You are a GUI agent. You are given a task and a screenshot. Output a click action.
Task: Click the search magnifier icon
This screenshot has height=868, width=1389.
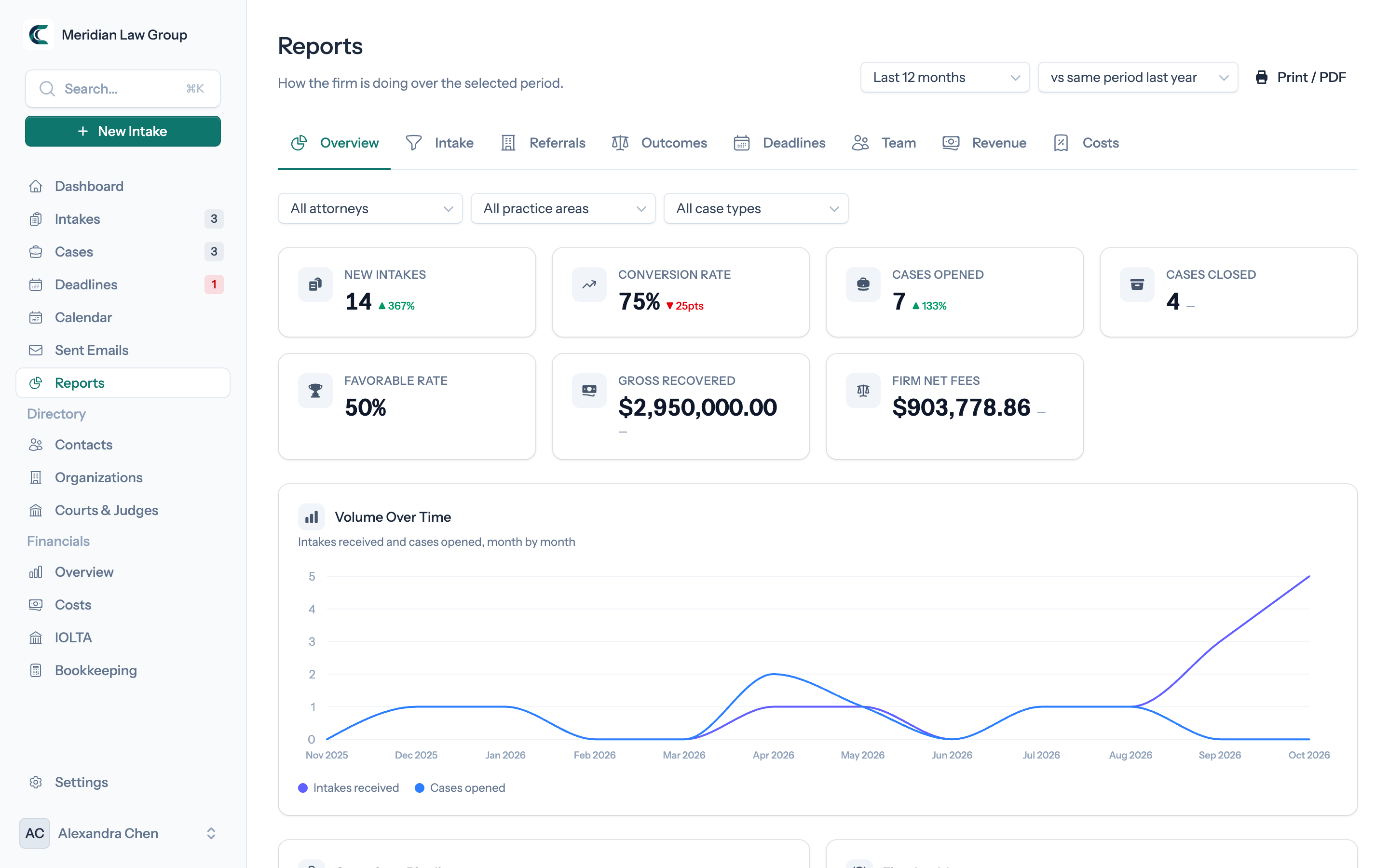pyautogui.click(x=47, y=89)
